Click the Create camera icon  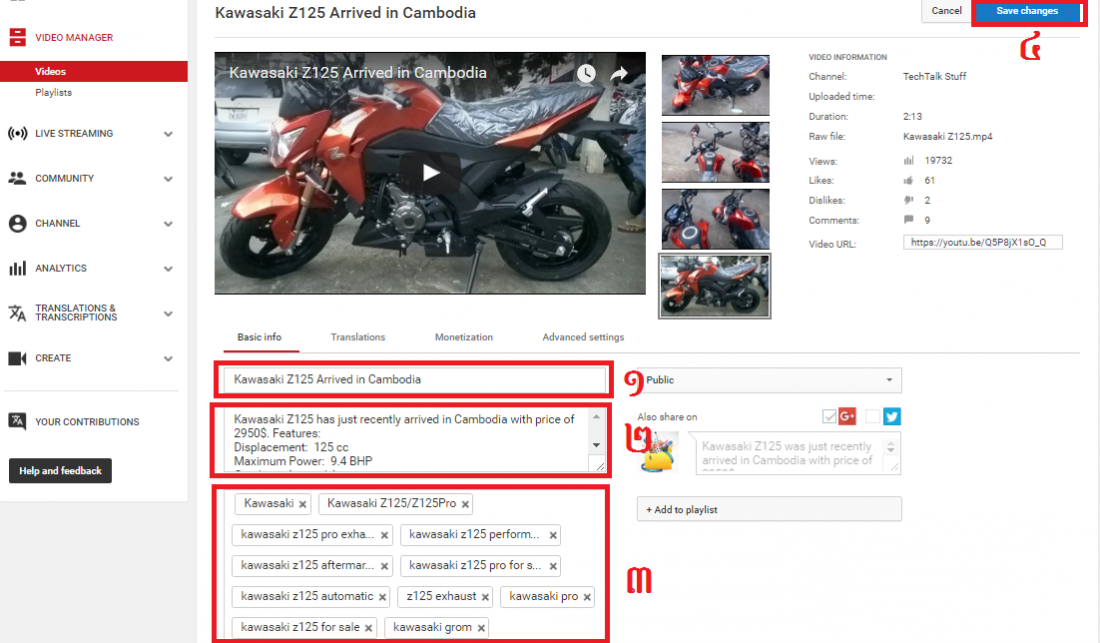point(18,358)
